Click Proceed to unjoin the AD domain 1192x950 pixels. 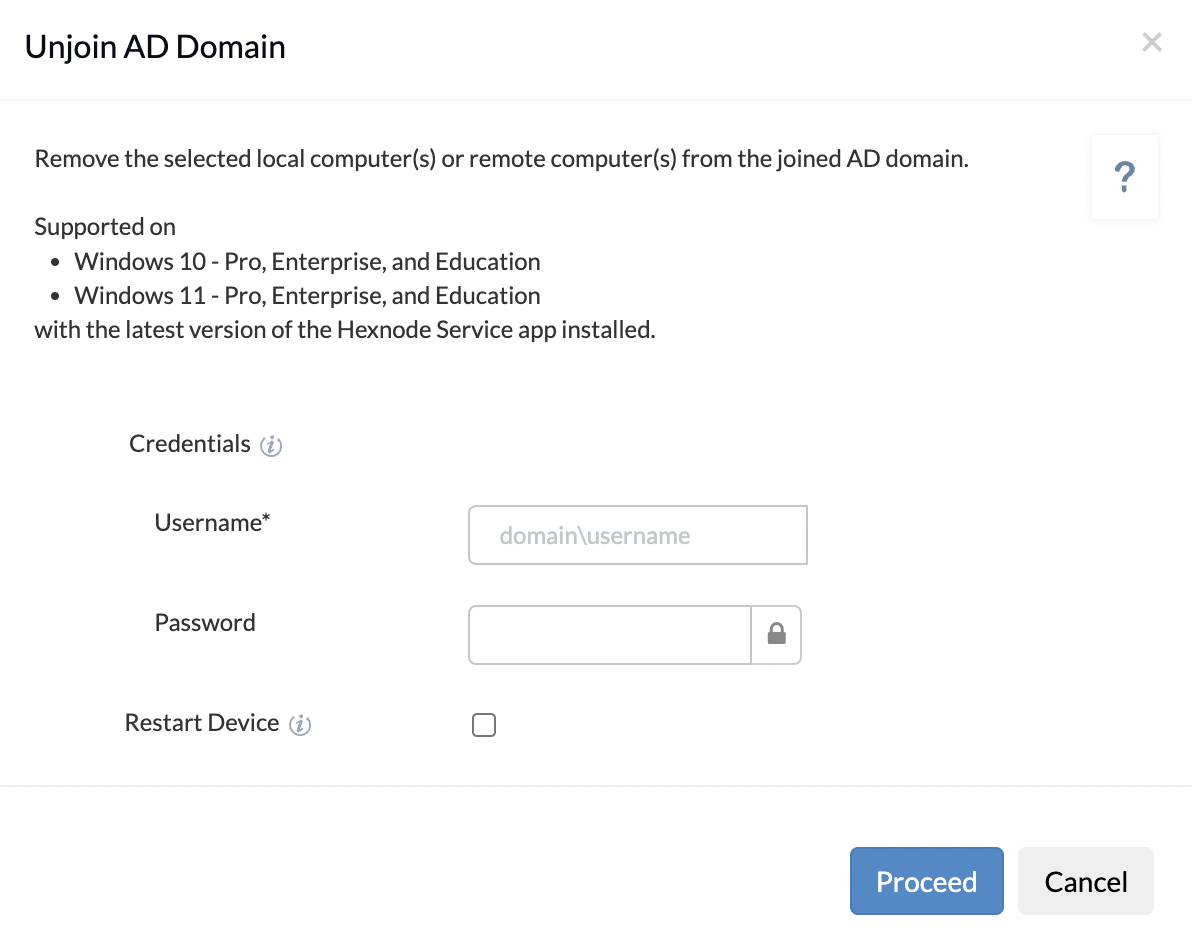(926, 881)
